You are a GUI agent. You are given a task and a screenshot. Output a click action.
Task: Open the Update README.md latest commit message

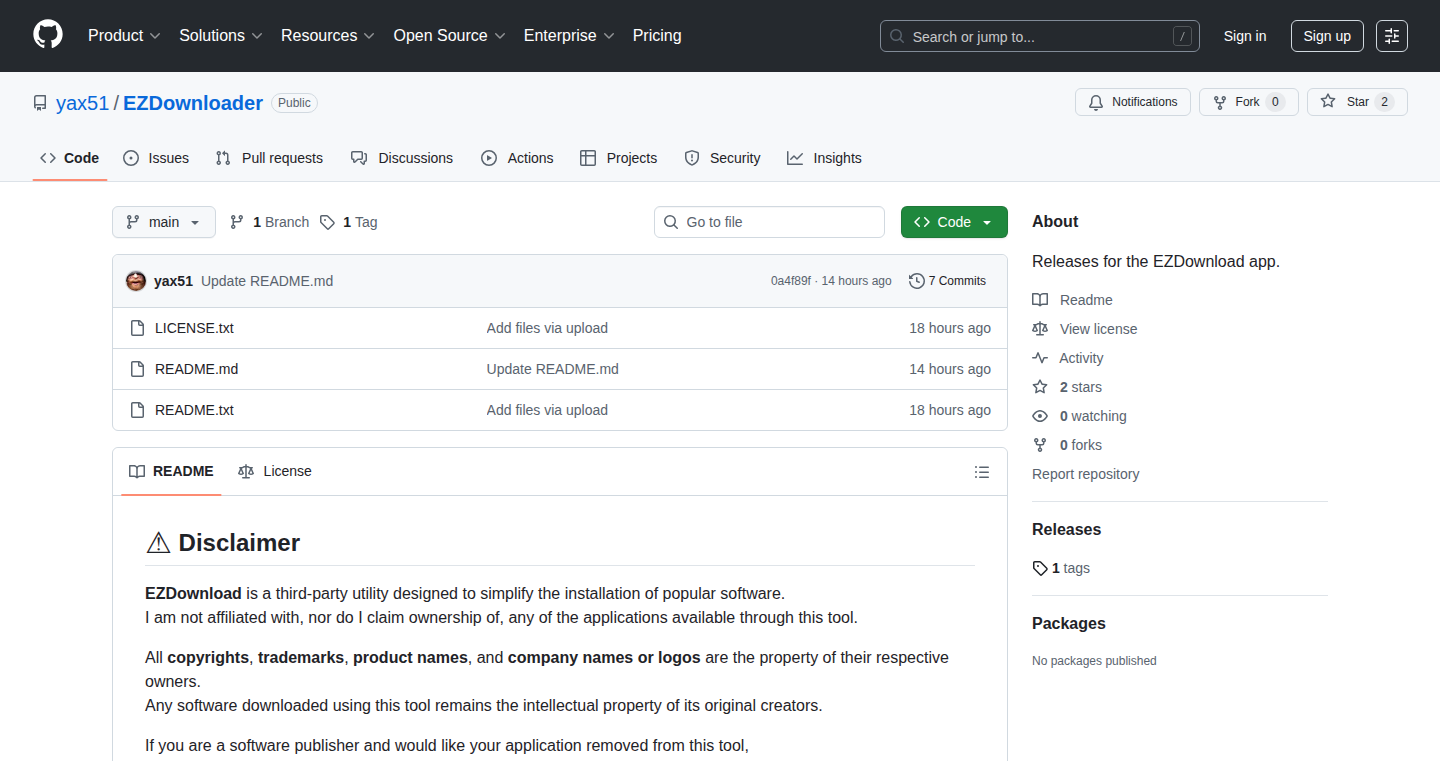(x=267, y=281)
